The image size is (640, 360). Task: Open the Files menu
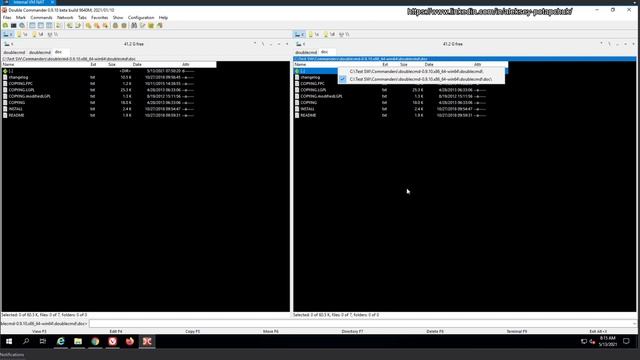(x=7, y=18)
